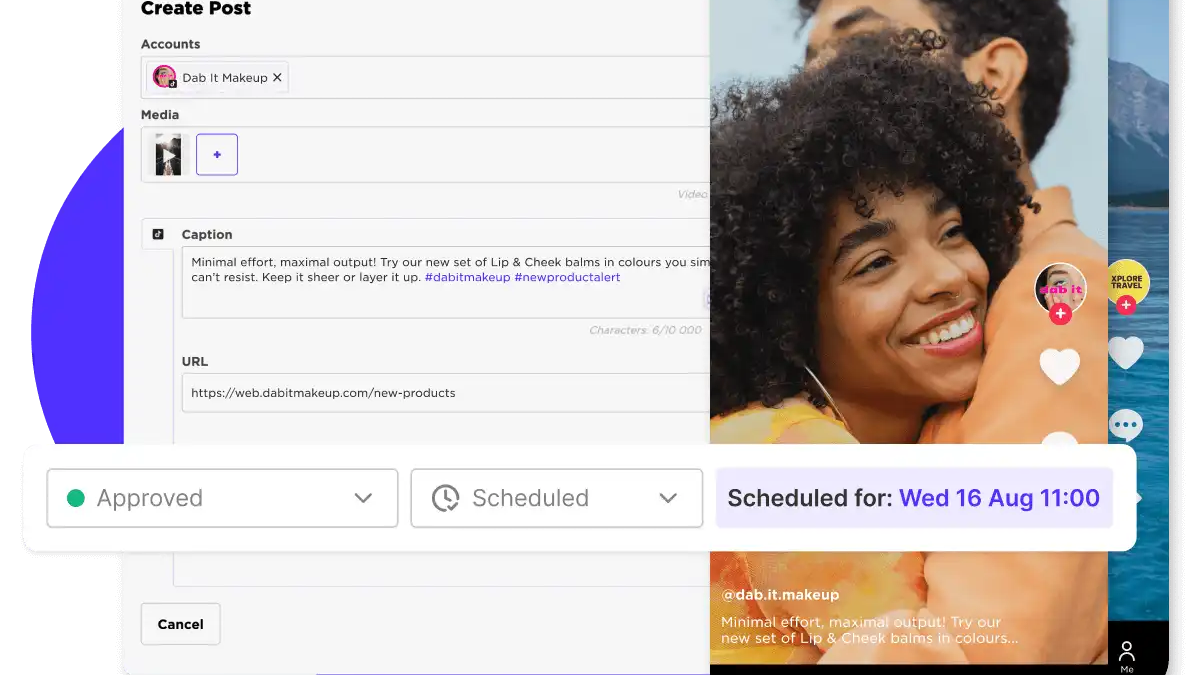1200x675 pixels.
Task: Change the scheduled date Wed 16 Aug 11:00
Action: pos(999,498)
